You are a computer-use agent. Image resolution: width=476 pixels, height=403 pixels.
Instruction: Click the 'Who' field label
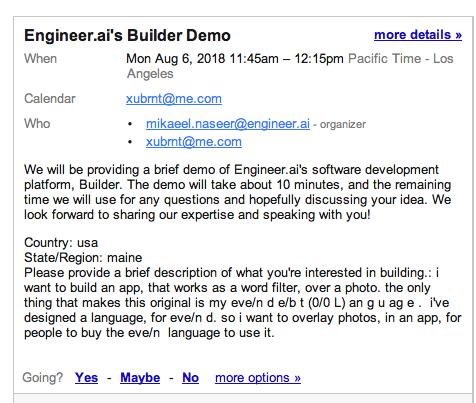pos(37,124)
